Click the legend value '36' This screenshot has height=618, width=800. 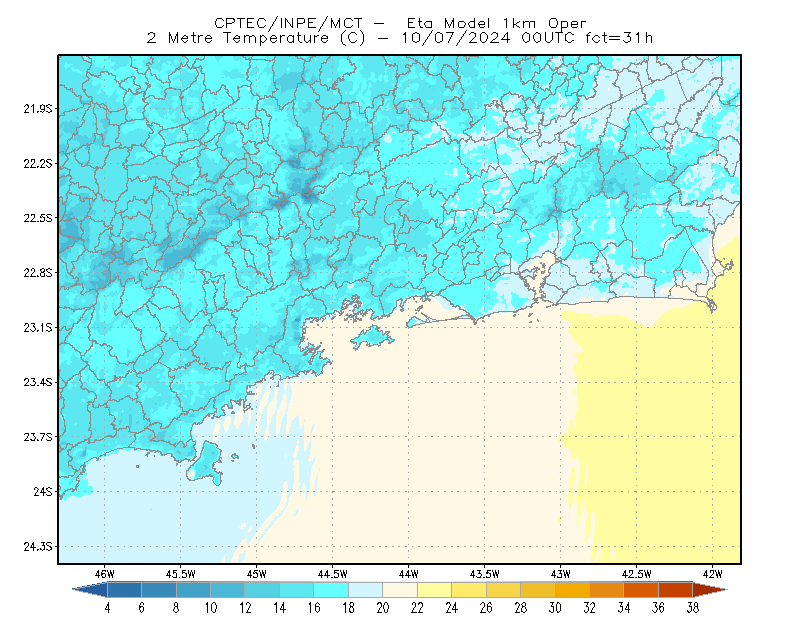coord(658,608)
